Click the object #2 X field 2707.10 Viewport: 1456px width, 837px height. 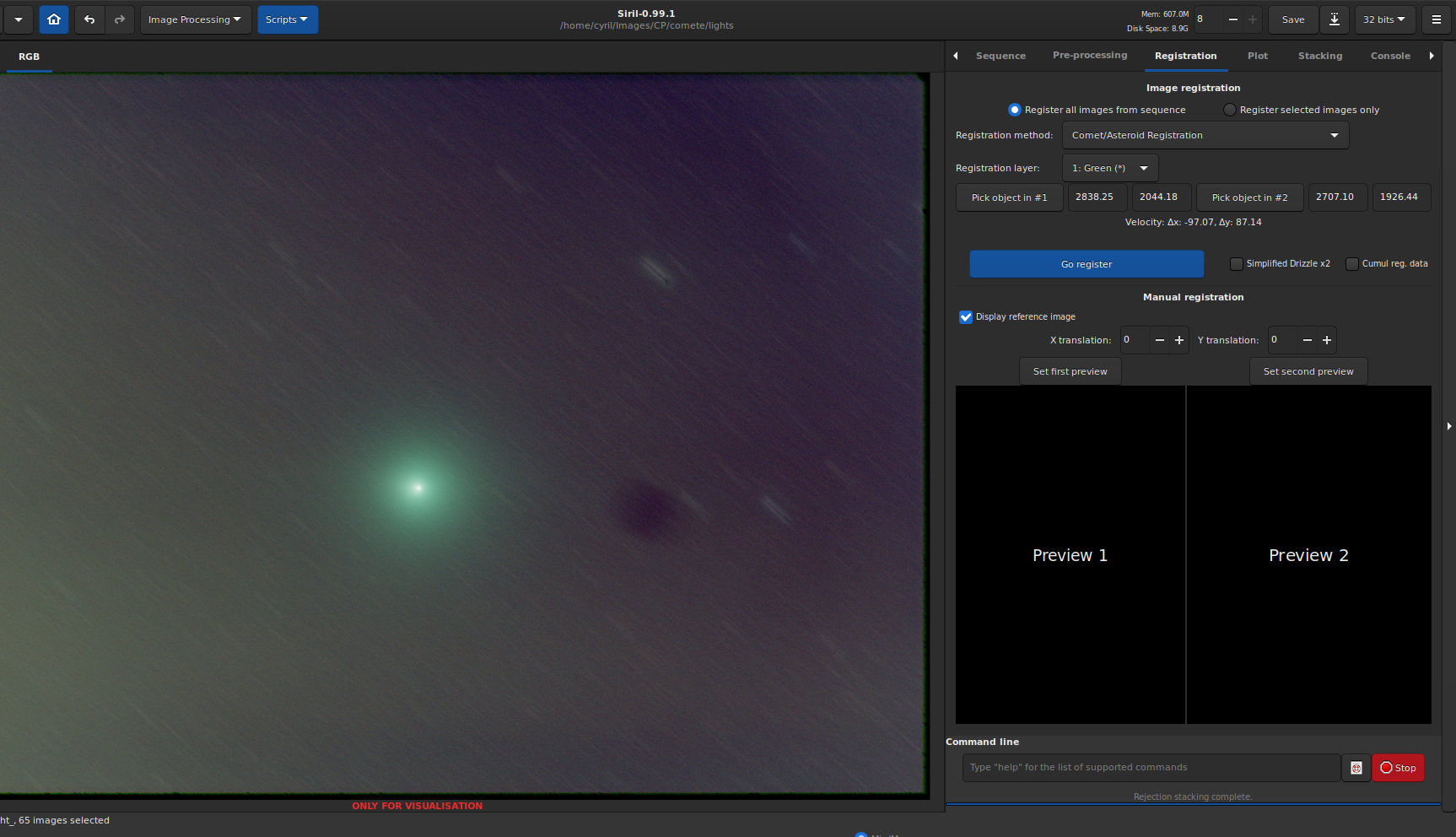click(1338, 197)
